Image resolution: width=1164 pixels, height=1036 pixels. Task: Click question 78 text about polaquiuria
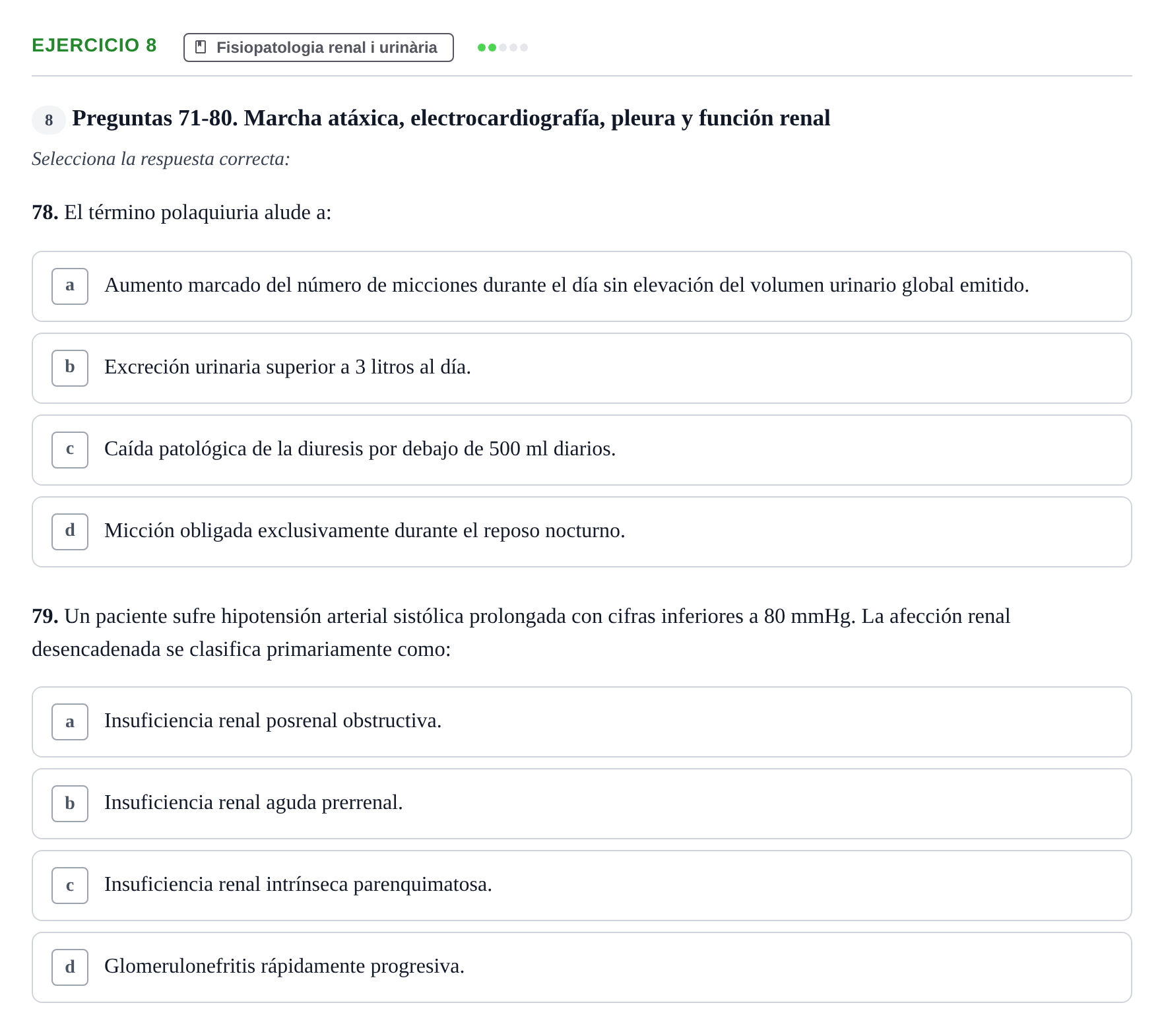click(x=181, y=212)
